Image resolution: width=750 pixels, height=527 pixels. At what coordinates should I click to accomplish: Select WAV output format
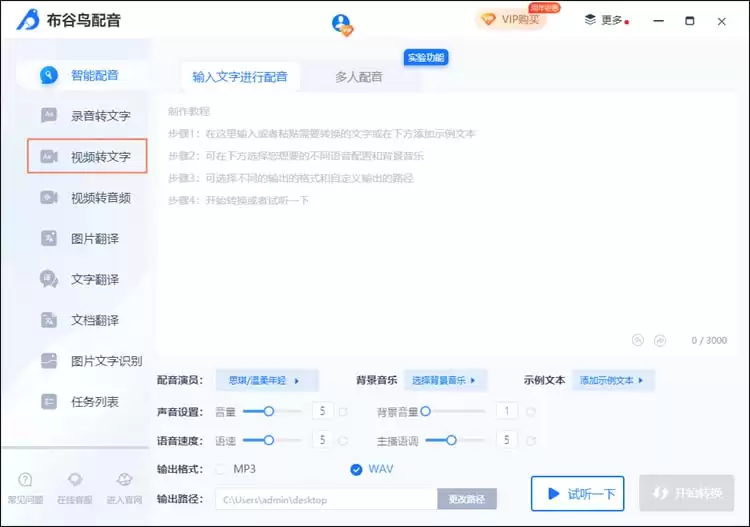[x=356, y=470]
